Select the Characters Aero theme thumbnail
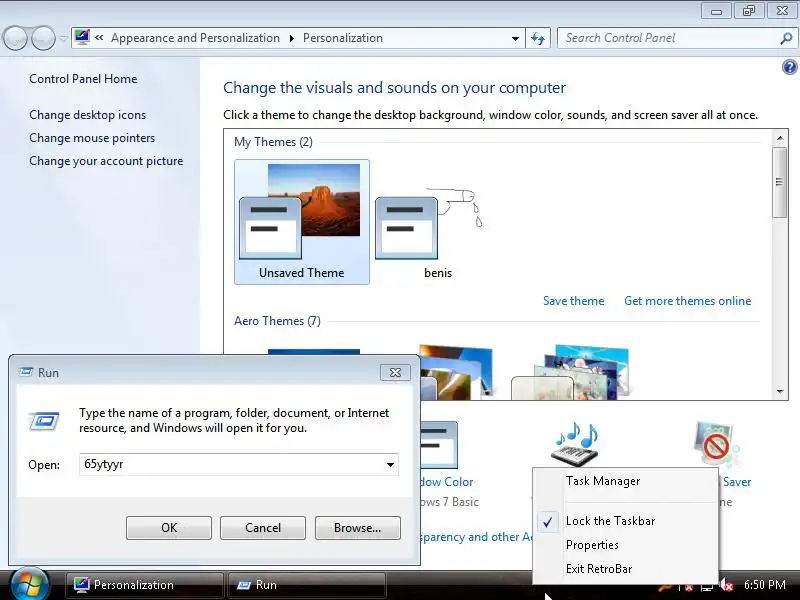 coord(570,372)
